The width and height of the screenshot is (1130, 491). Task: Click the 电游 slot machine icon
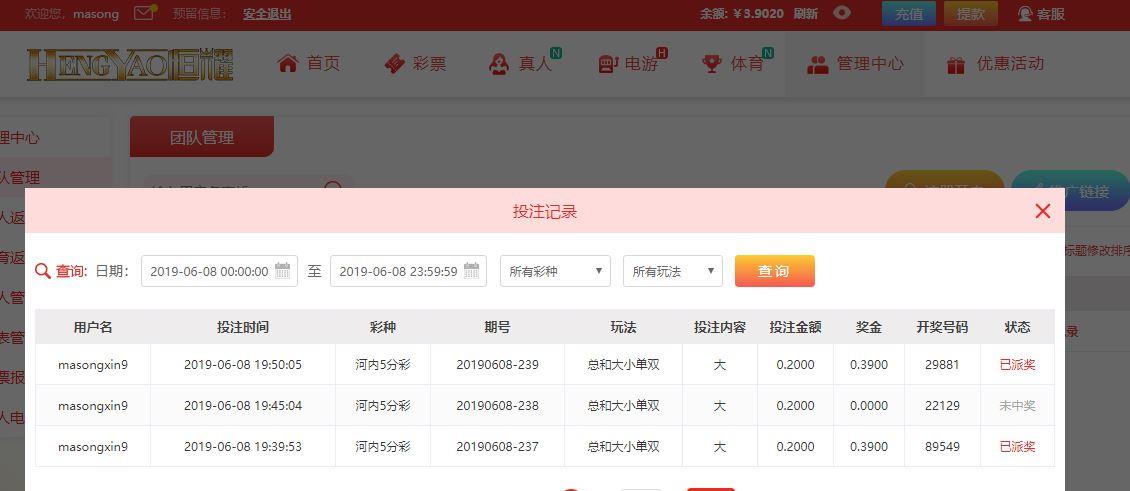point(607,64)
